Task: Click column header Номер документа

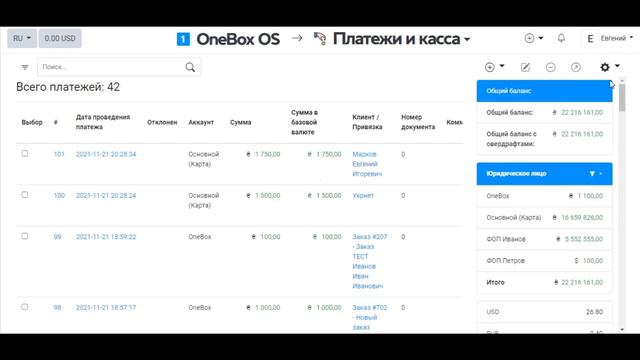Action: (x=418, y=122)
